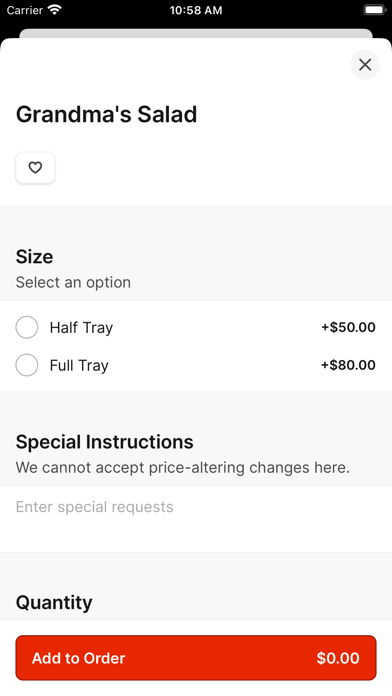
Task: Tap the Carrier label in status bar
Action: click(x=24, y=10)
